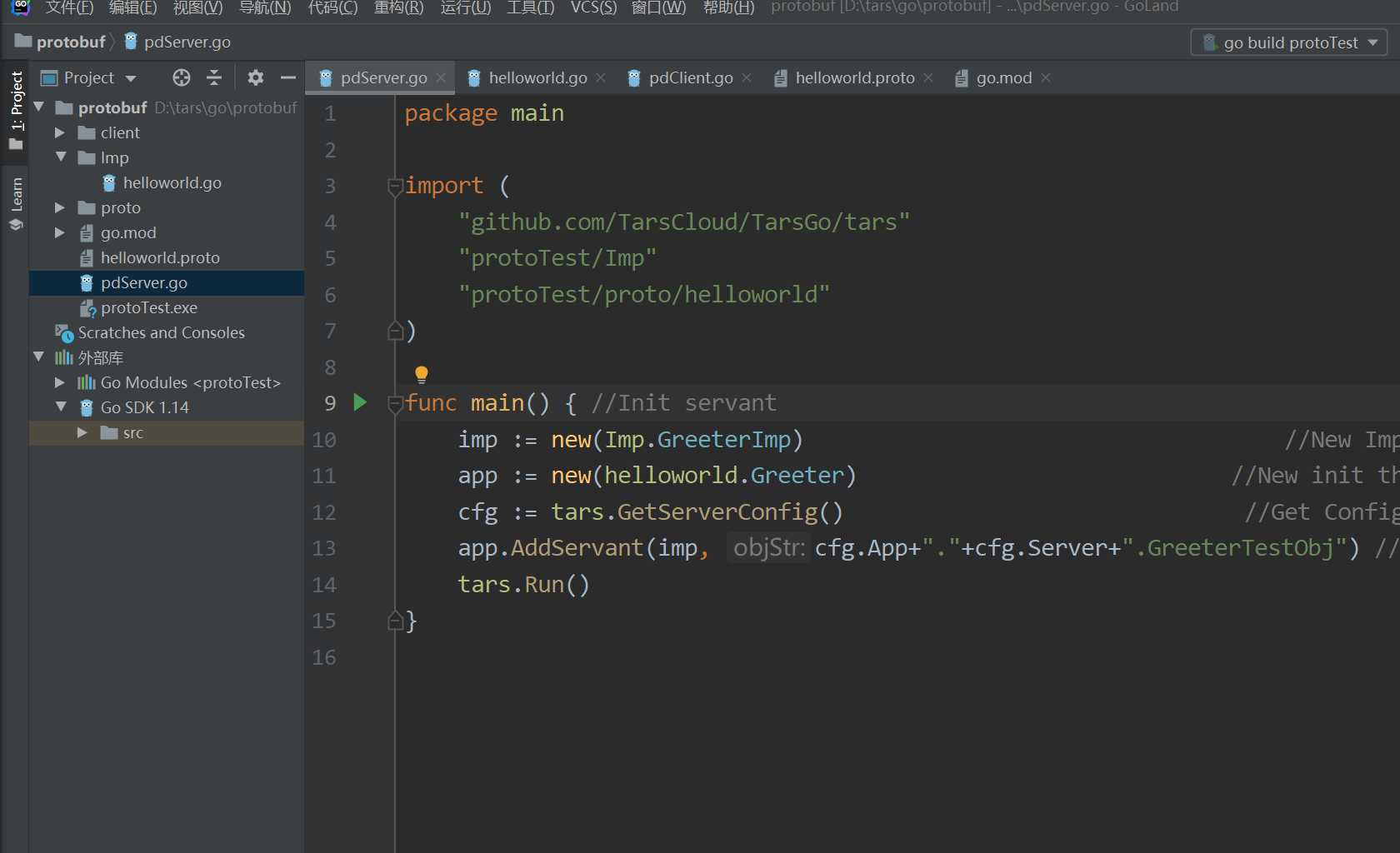Click helloworld.go gopher file icon in tree
Image resolution: width=1400 pixels, height=853 pixels.
[x=109, y=182]
